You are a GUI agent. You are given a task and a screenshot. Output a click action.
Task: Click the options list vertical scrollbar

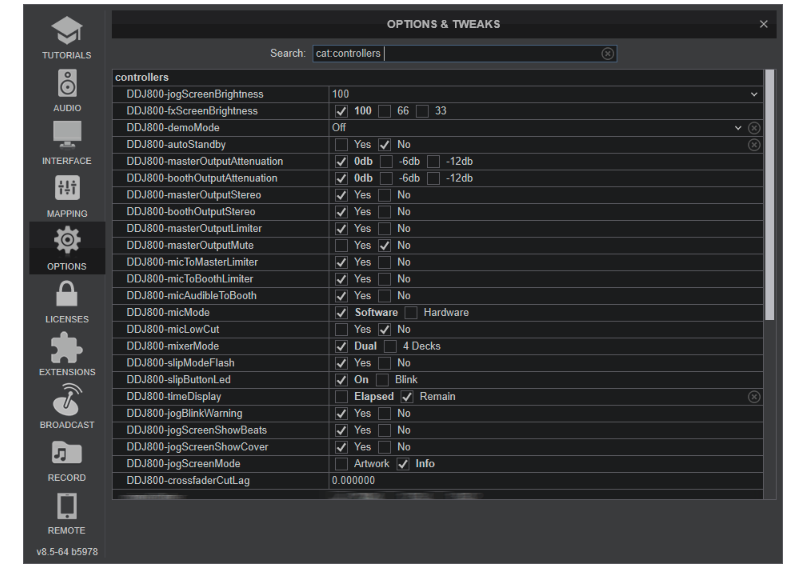click(x=769, y=195)
